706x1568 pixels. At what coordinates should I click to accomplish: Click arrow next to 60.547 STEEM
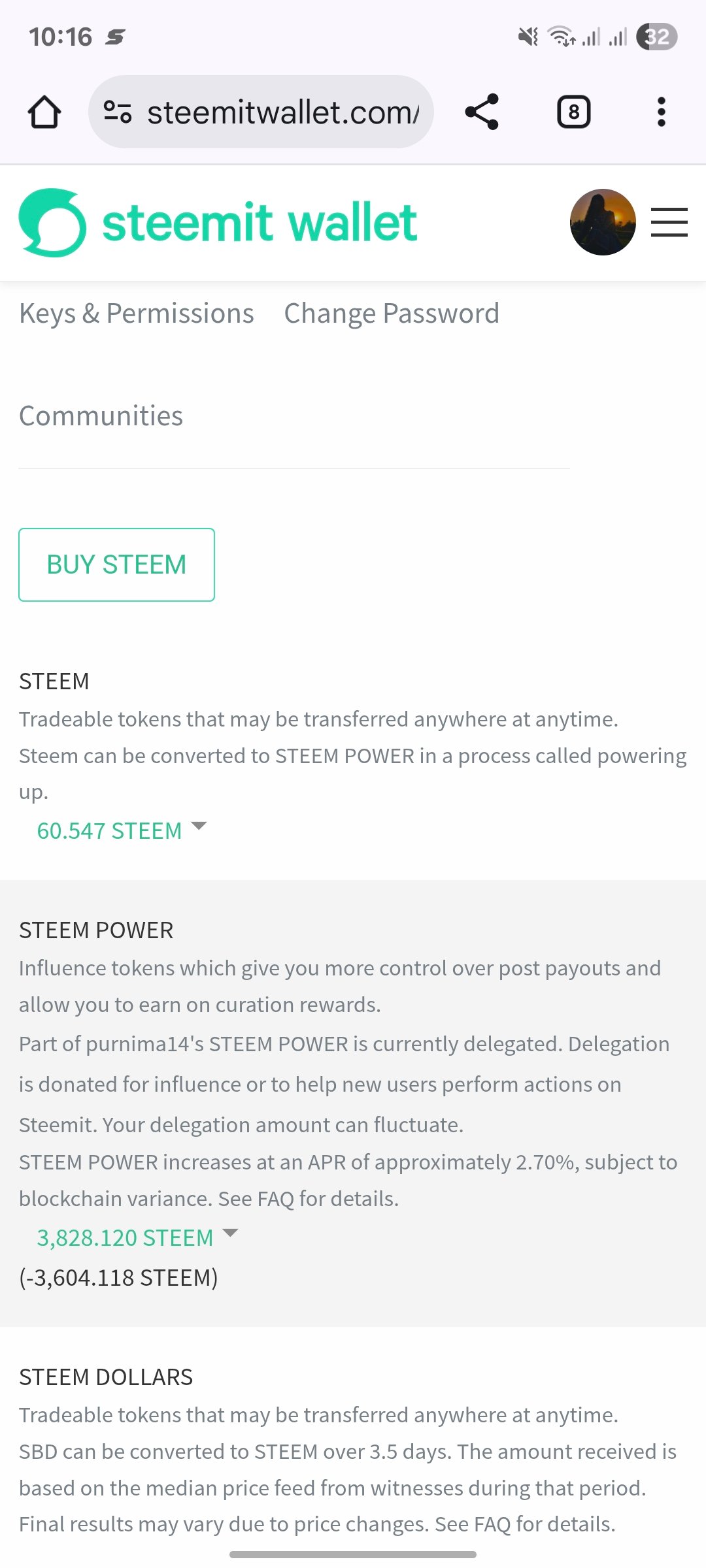pyautogui.click(x=199, y=826)
